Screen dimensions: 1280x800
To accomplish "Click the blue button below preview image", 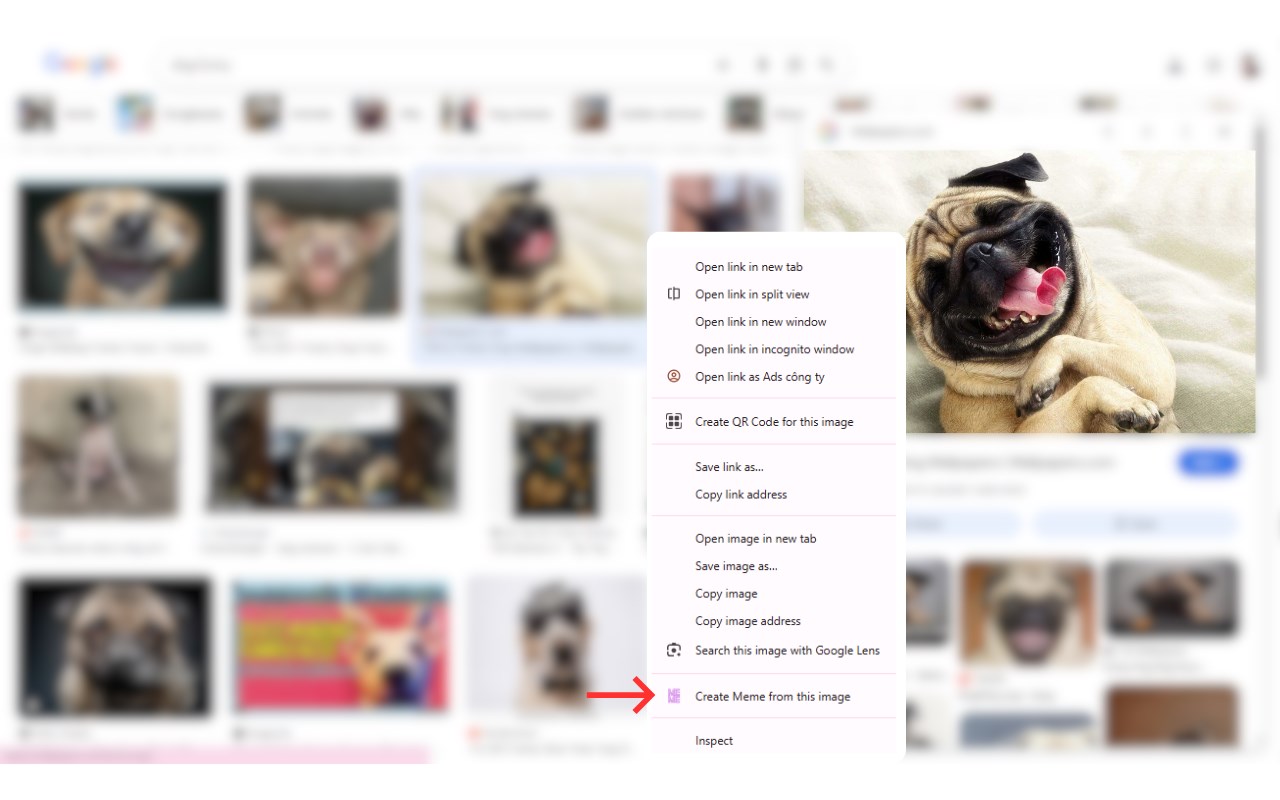I will click(x=1208, y=463).
